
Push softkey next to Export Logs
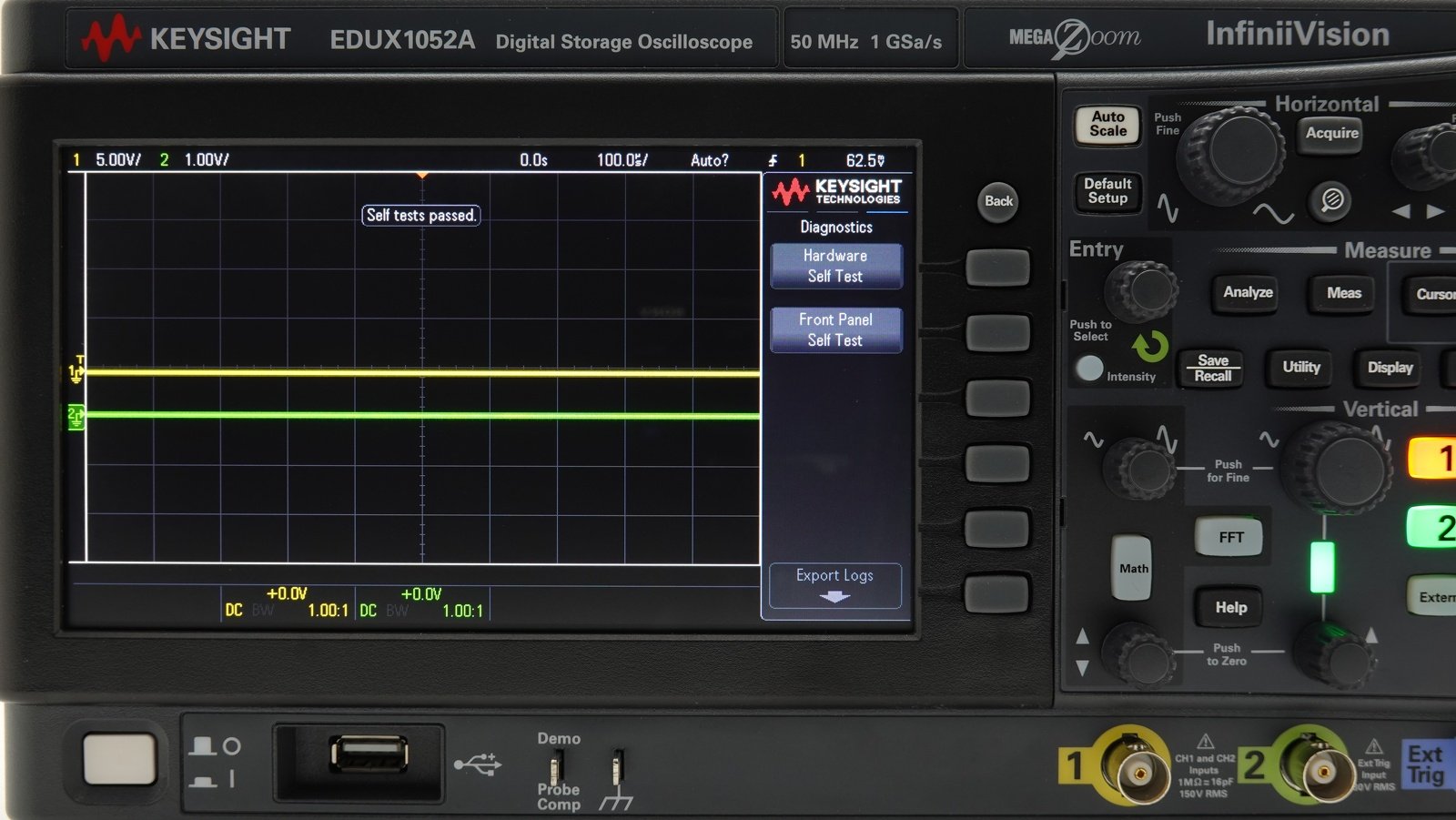pos(996,594)
